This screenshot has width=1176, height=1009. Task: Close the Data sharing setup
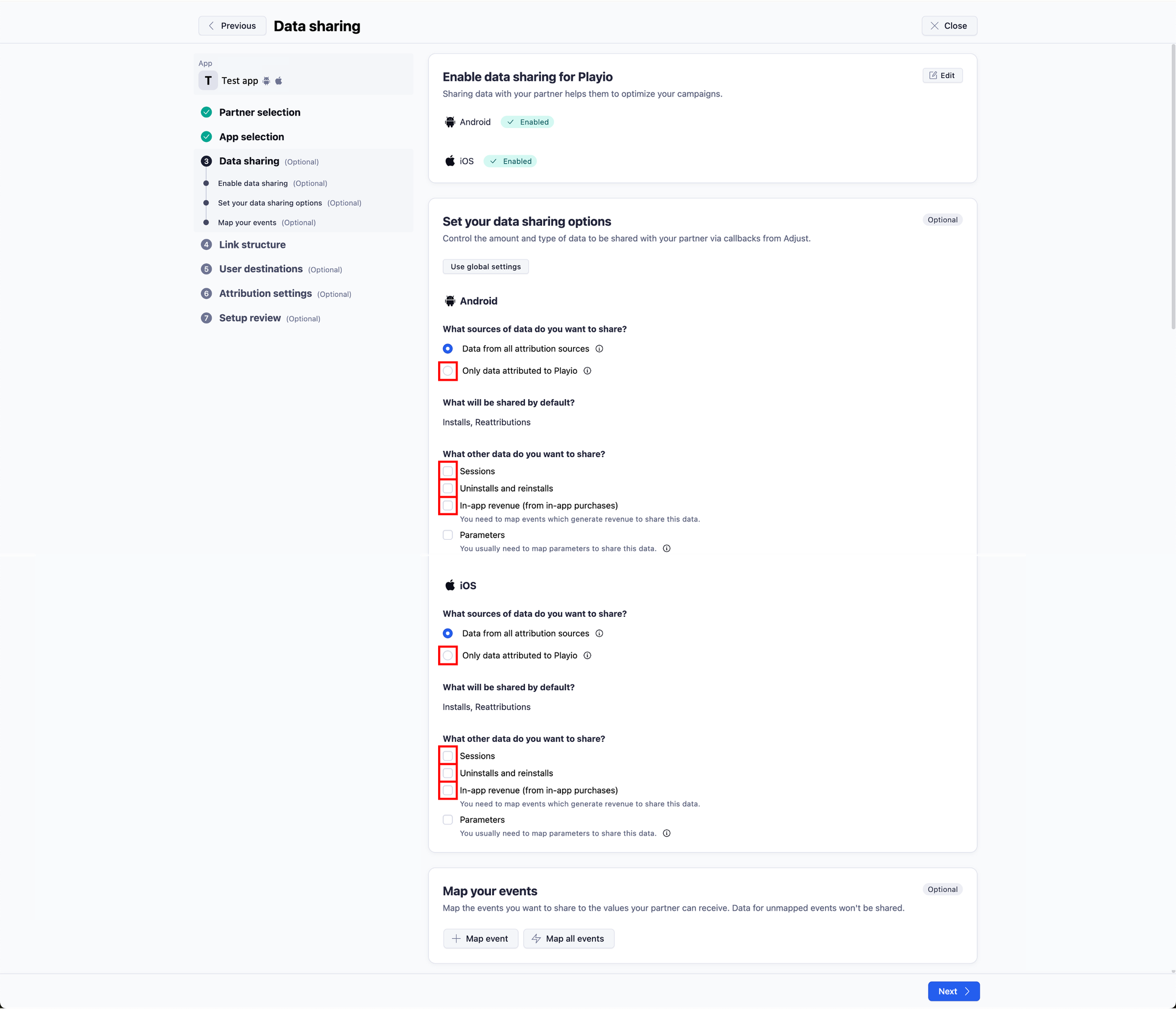949,26
